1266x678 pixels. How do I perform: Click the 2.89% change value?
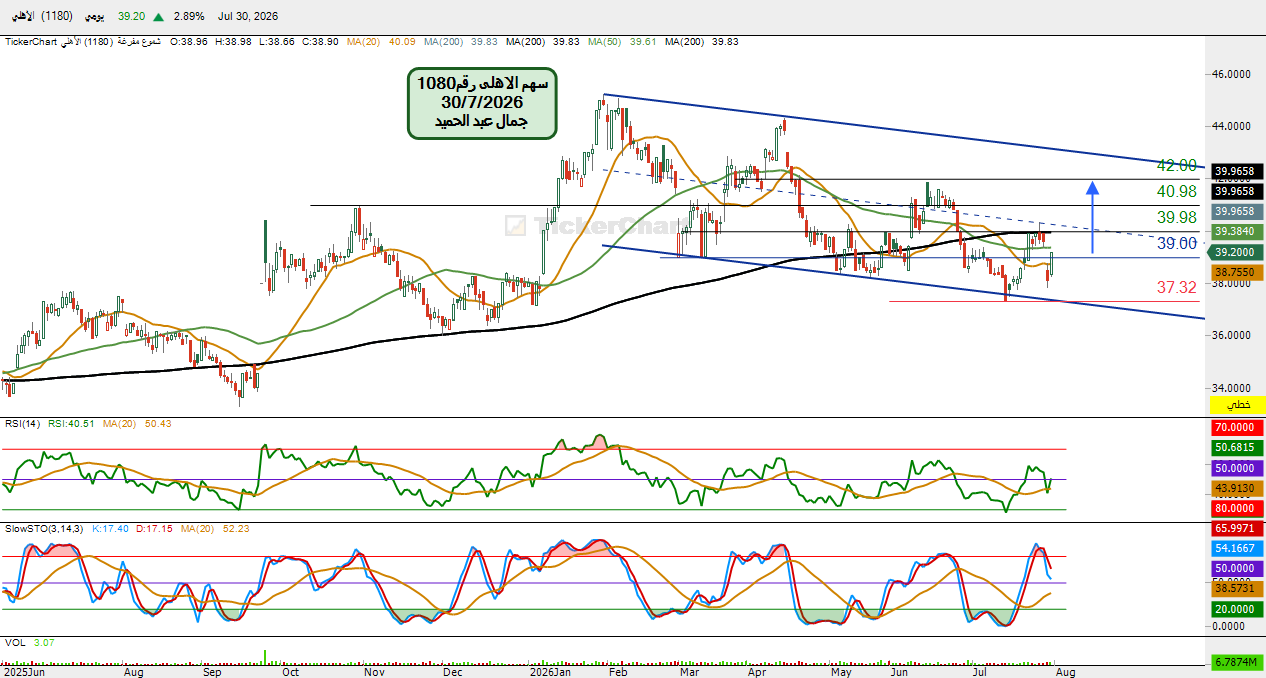click(188, 17)
